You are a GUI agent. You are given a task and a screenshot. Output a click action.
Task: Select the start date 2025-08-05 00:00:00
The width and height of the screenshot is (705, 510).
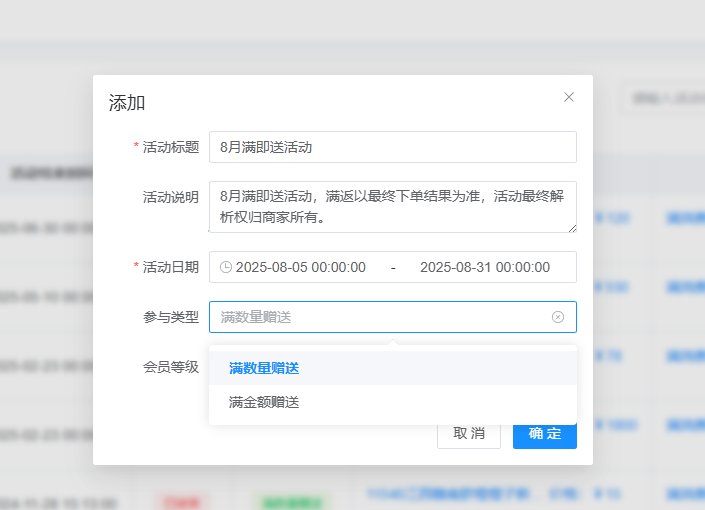300,267
